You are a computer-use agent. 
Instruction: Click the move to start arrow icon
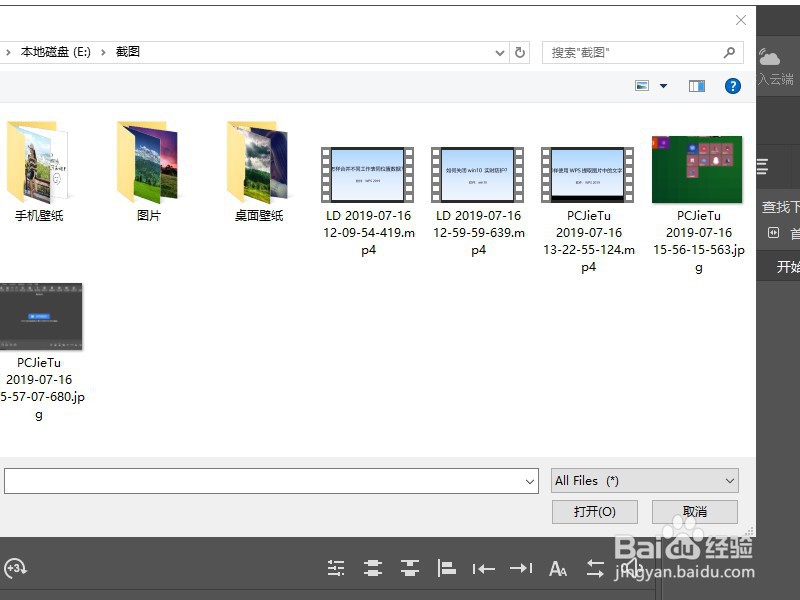click(x=484, y=568)
